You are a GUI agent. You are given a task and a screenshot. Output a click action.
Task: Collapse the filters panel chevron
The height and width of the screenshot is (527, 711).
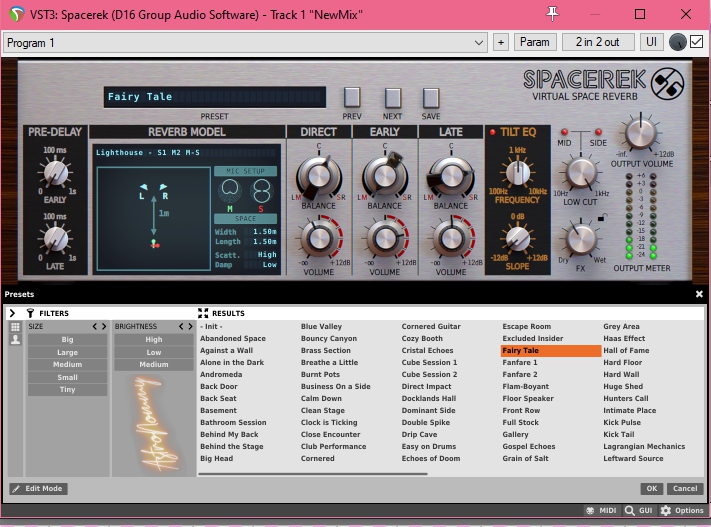[x=12, y=313]
